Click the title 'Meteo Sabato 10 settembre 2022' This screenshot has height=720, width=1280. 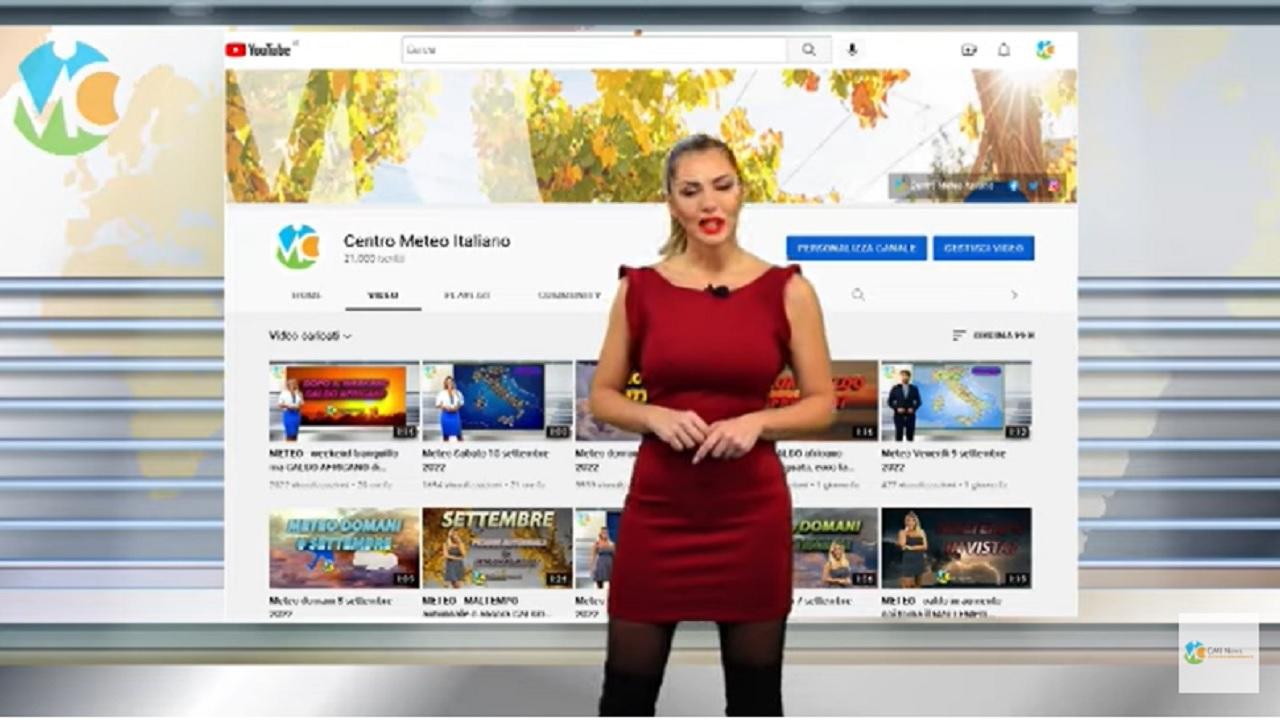pos(485,459)
